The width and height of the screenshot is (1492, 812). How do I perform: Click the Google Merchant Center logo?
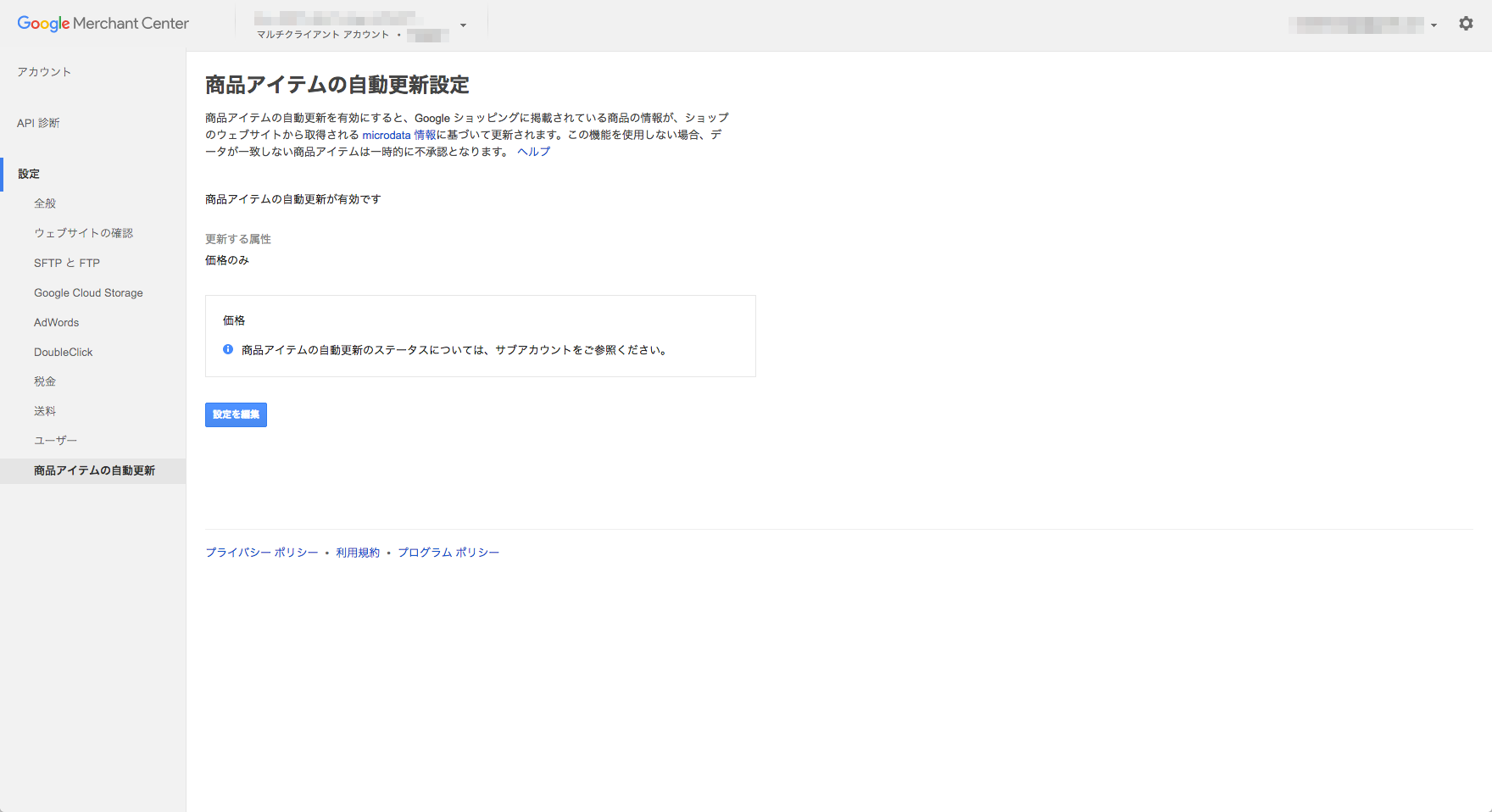(103, 24)
